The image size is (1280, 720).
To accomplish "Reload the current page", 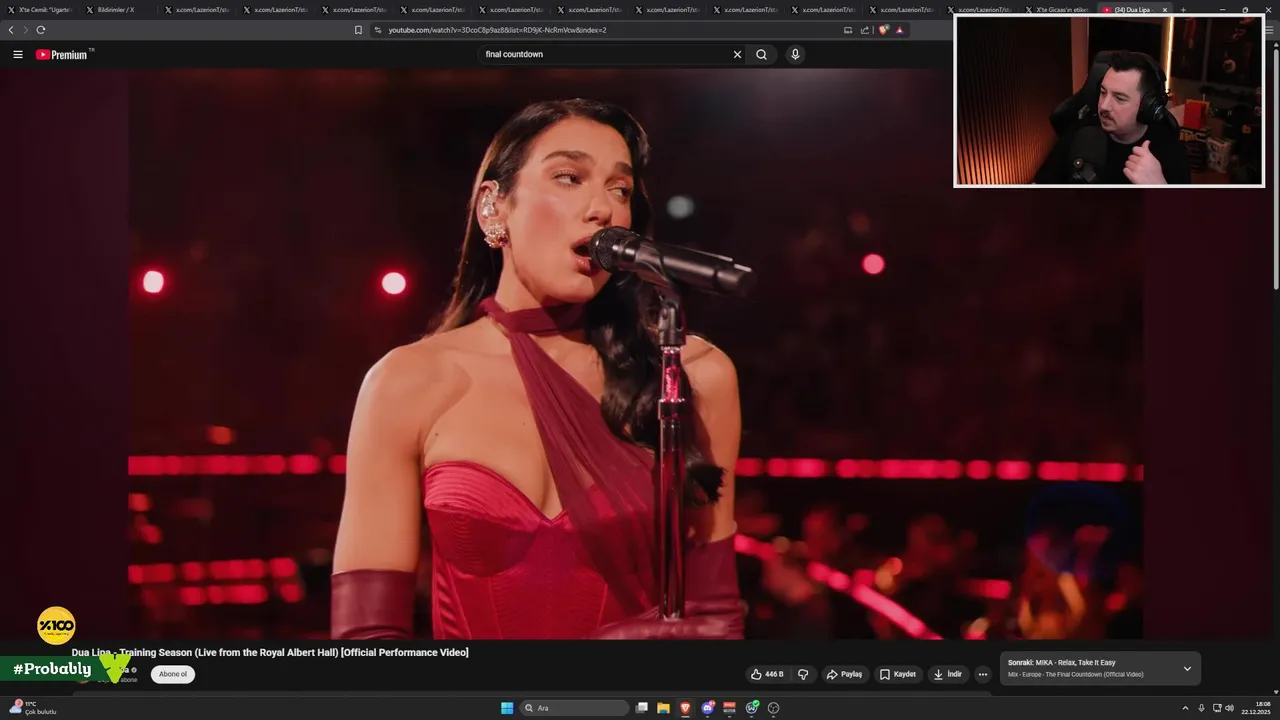I will 41,30.
